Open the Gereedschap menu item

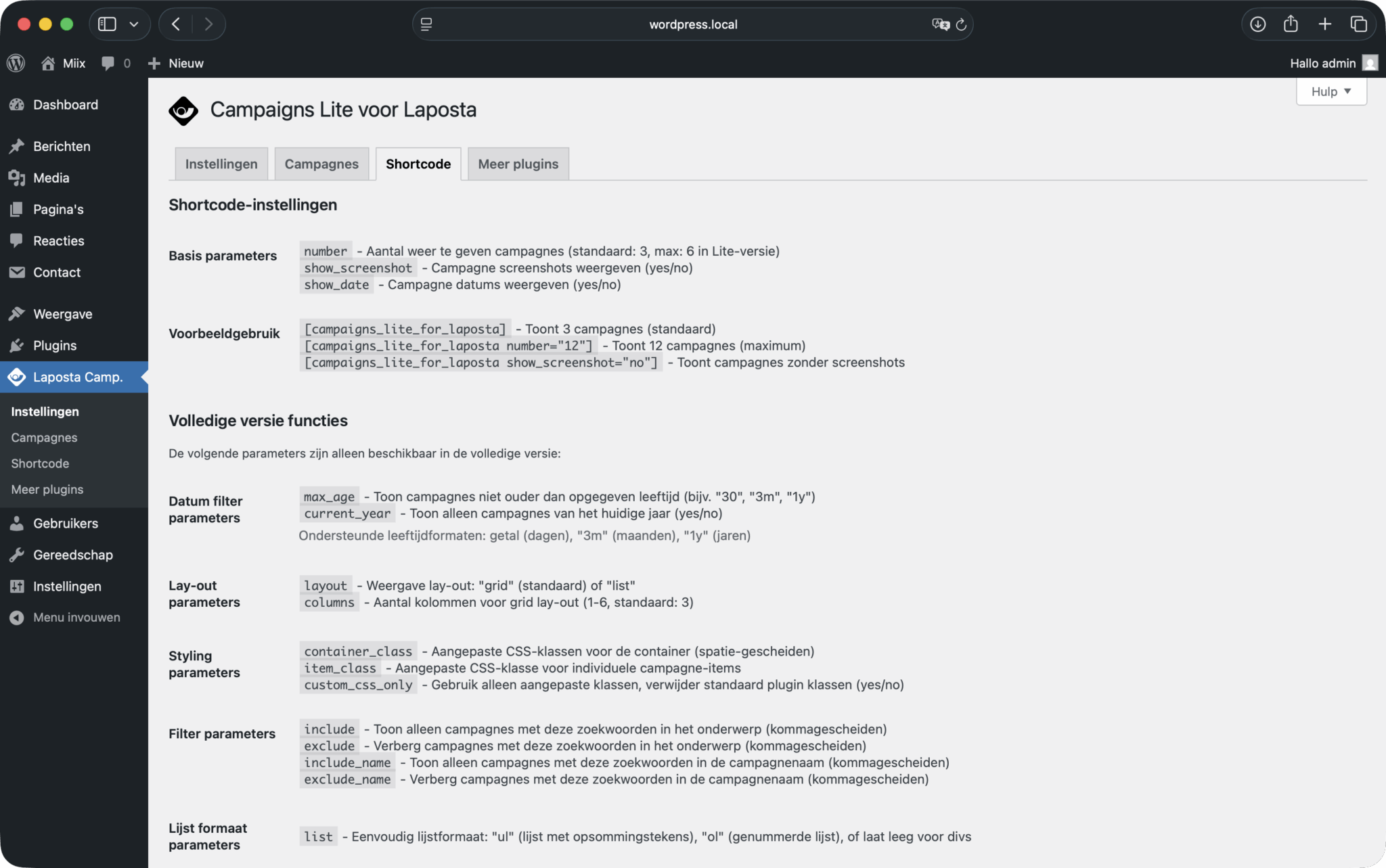click(x=72, y=555)
